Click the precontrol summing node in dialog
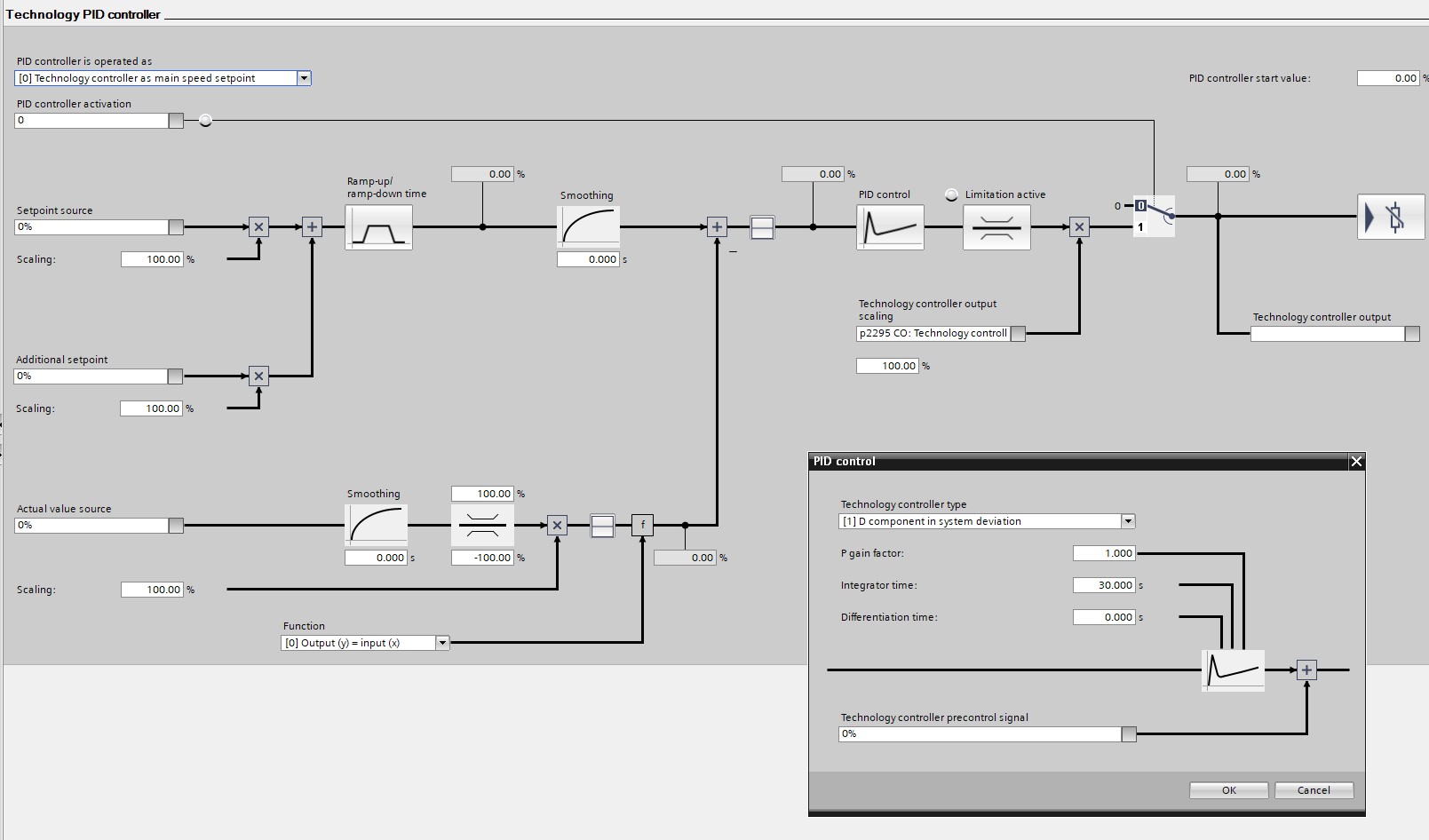 [1306, 670]
